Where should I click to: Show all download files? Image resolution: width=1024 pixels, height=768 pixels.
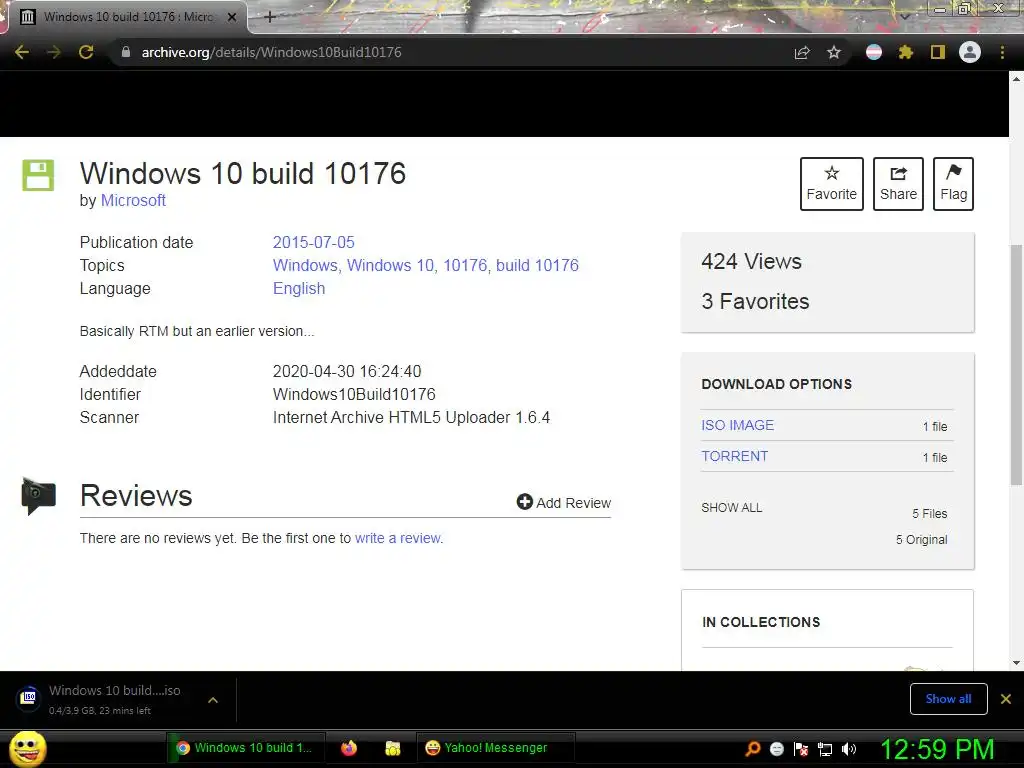point(731,507)
